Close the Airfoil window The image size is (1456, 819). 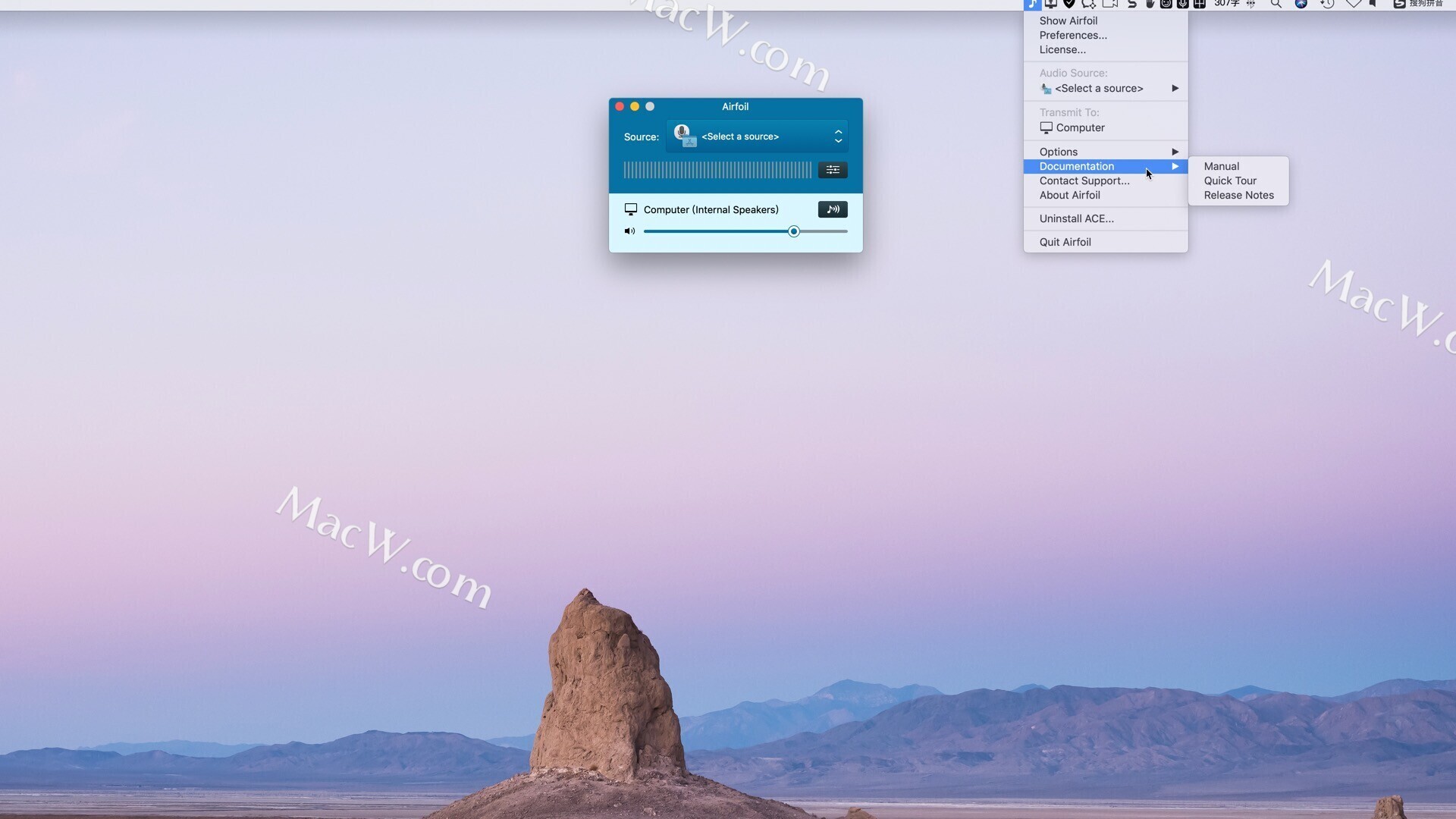coord(620,106)
